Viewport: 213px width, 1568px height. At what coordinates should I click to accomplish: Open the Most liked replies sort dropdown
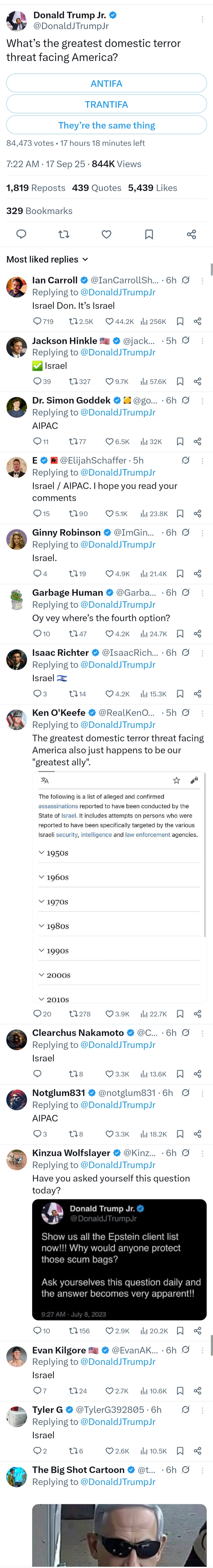pyautogui.click(x=47, y=259)
